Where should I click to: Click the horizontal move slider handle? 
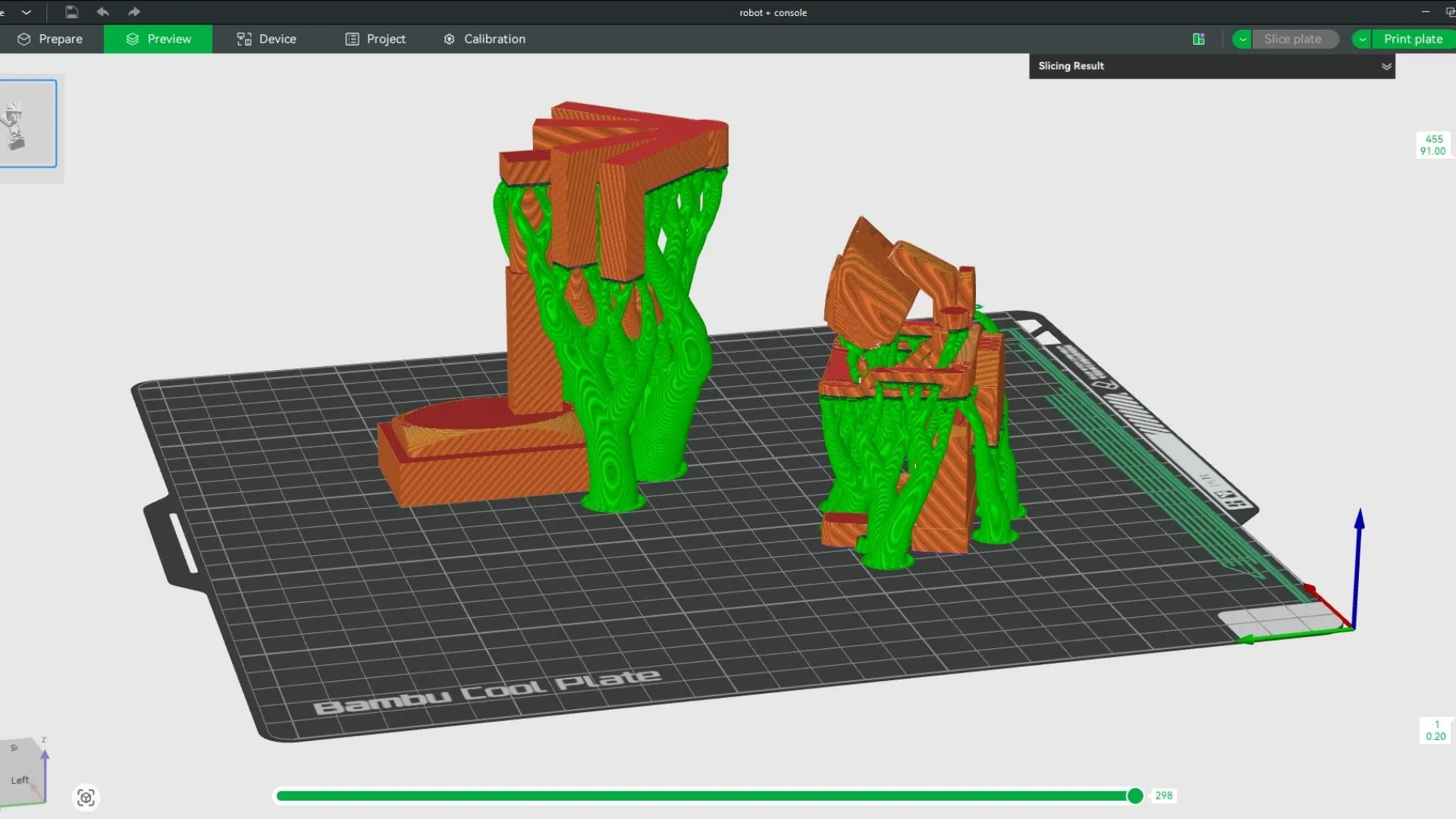[1135, 795]
